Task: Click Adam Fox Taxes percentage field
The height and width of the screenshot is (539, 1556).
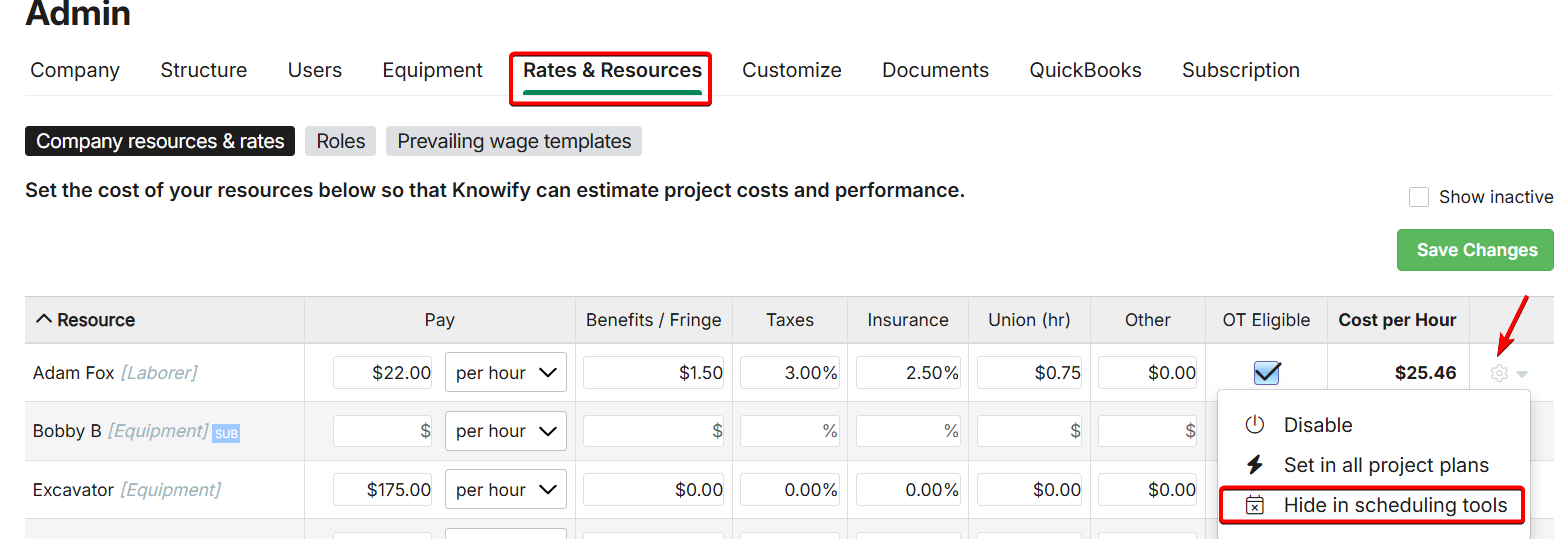Action: (790, 373)
